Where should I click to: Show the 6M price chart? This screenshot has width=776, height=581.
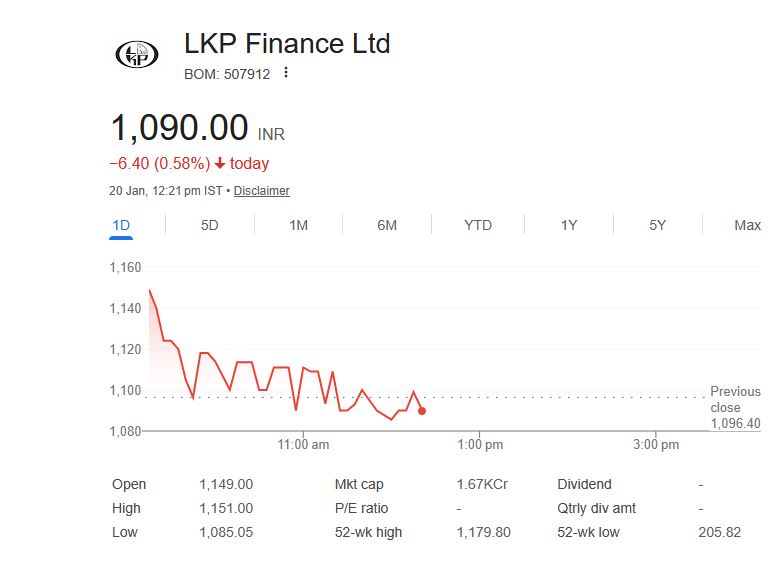[387, 225]
